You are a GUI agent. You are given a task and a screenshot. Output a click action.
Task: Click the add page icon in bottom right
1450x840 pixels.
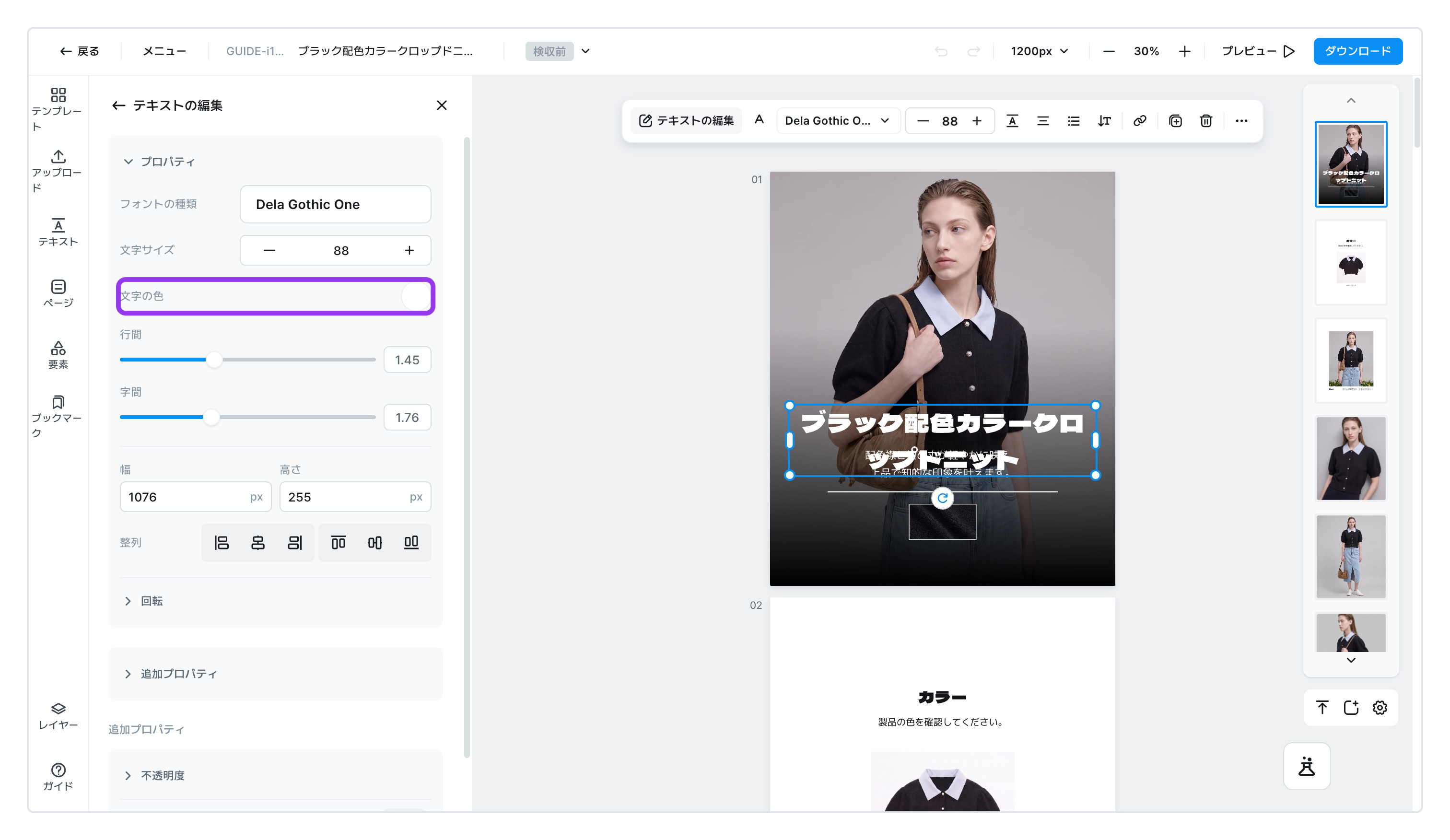click(x=1350, y=707)
